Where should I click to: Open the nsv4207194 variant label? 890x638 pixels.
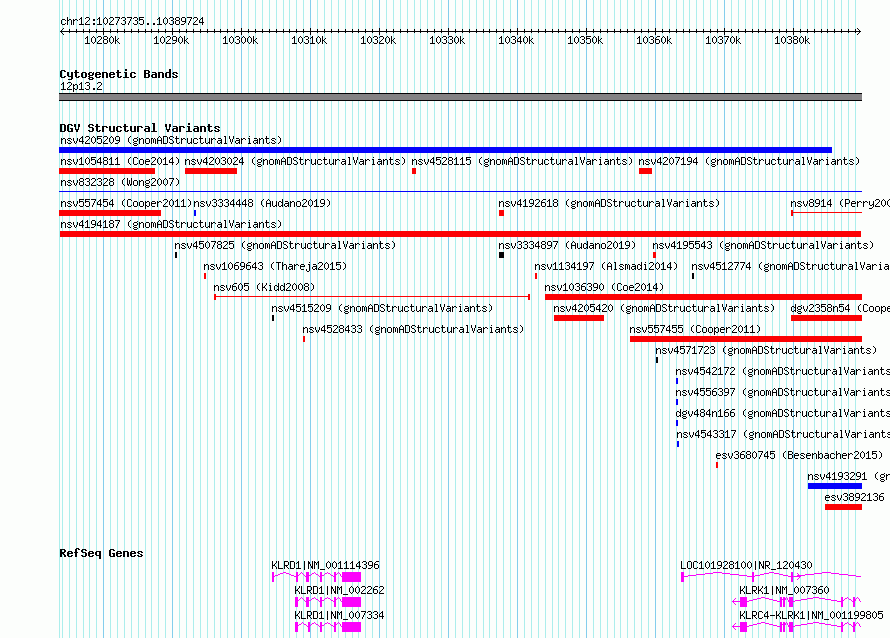[x=749, y=161]
